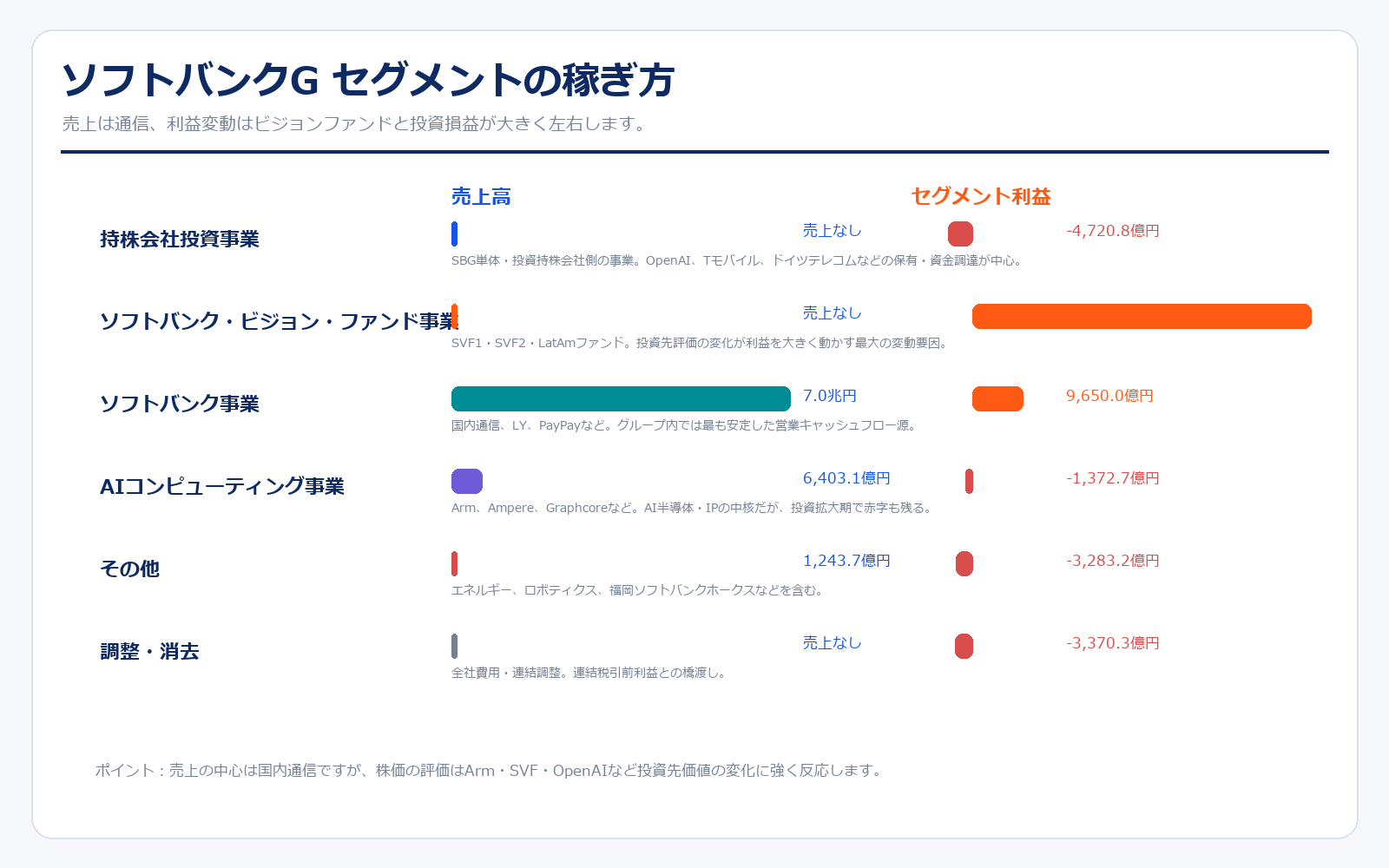The image size is (1389, 868).
Task: Click the long orange profit bar for ビジョン・ファンド事業
Action: [1142, 316]
